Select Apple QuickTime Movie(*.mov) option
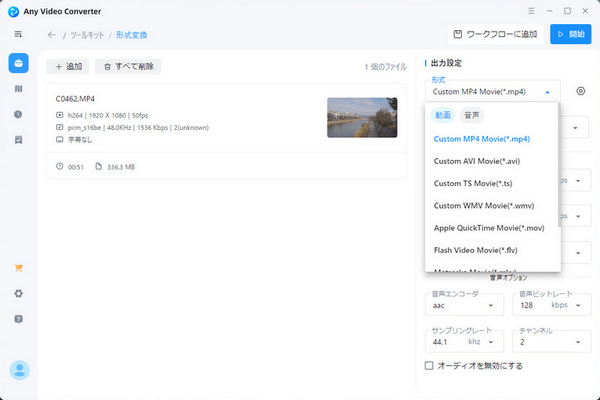This screenshot has width=600, height=400. [x=490, y=228]
